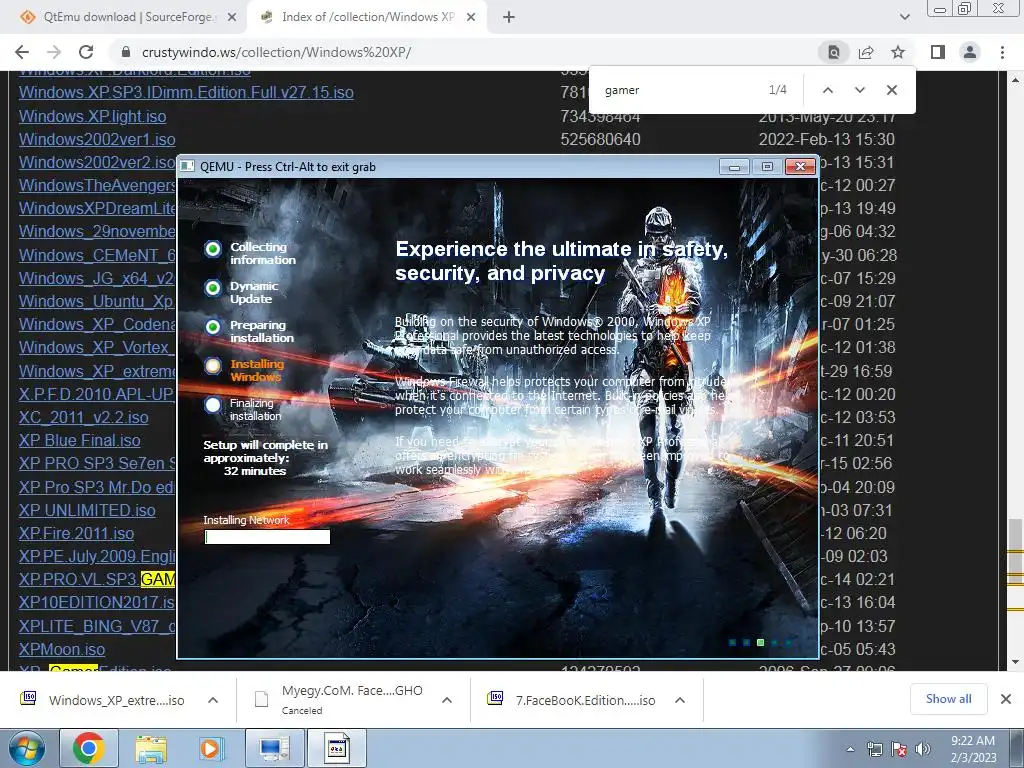Click the Collecting information step indicator

click(213, 249)
